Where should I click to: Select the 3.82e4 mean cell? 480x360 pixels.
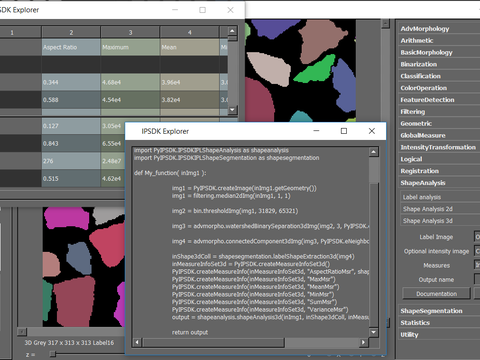pyautogui.click(x=189, y=100)
